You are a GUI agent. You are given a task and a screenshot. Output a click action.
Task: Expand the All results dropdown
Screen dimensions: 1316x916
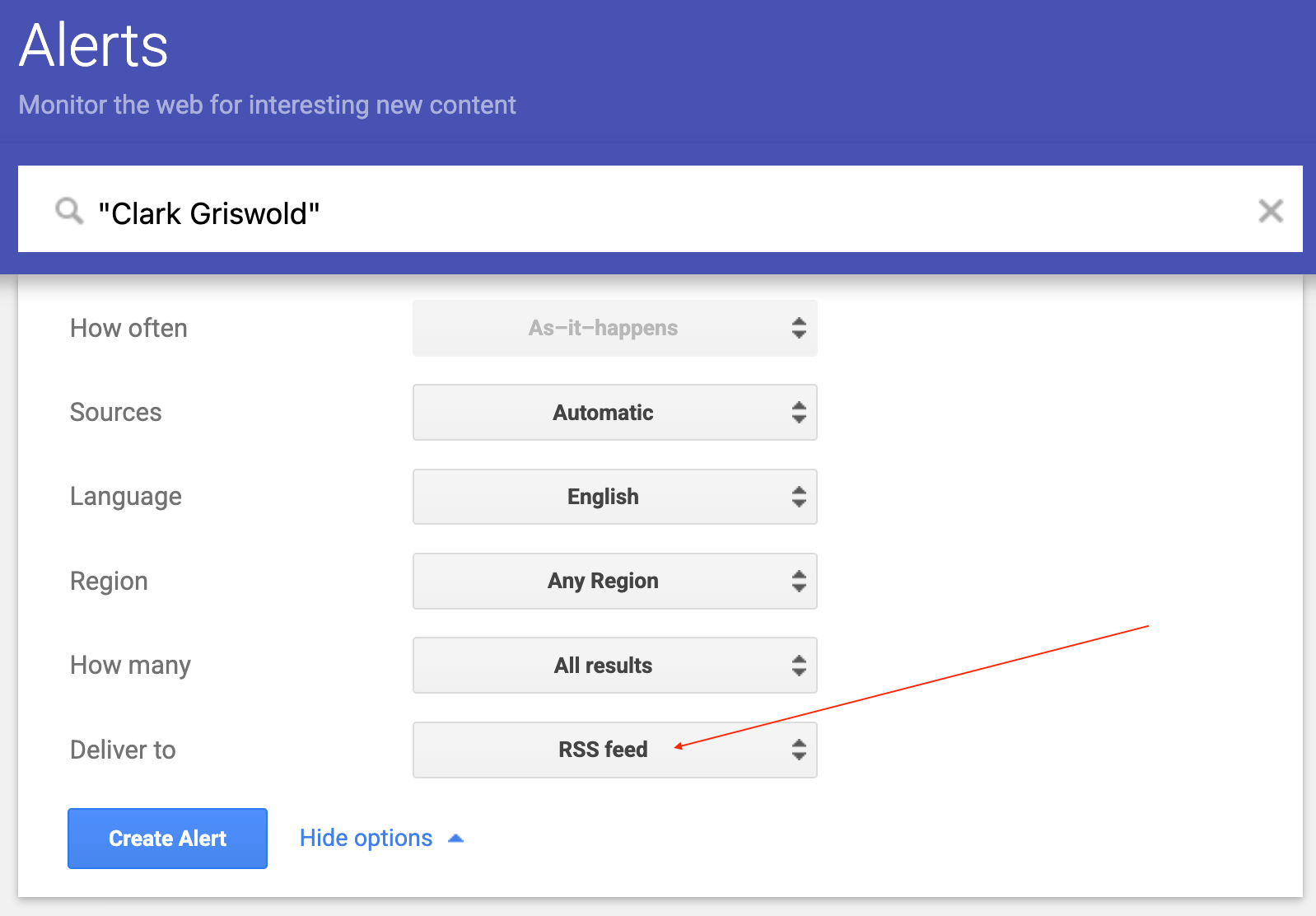tap(614, 666)
